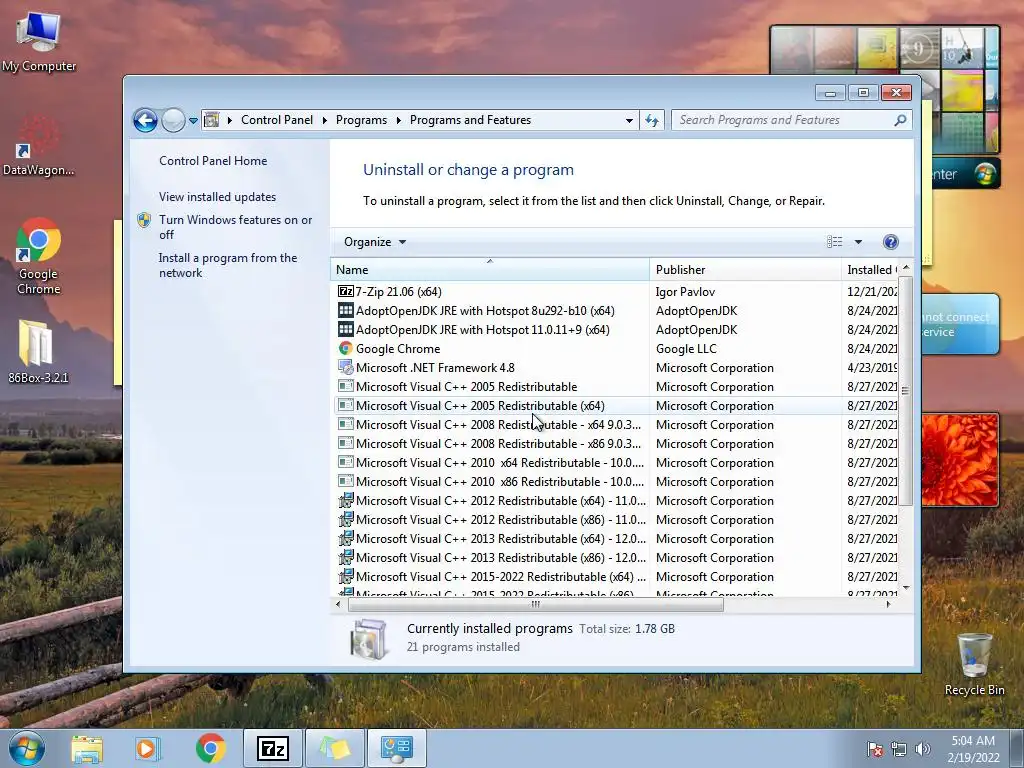Open the Control Panel Home link

pyautogui.click(x=213, y=161)
